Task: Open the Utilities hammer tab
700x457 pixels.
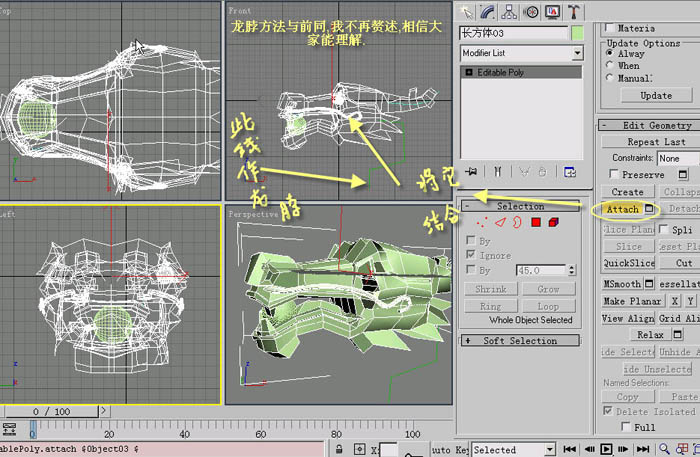Action: pos(574,12)
